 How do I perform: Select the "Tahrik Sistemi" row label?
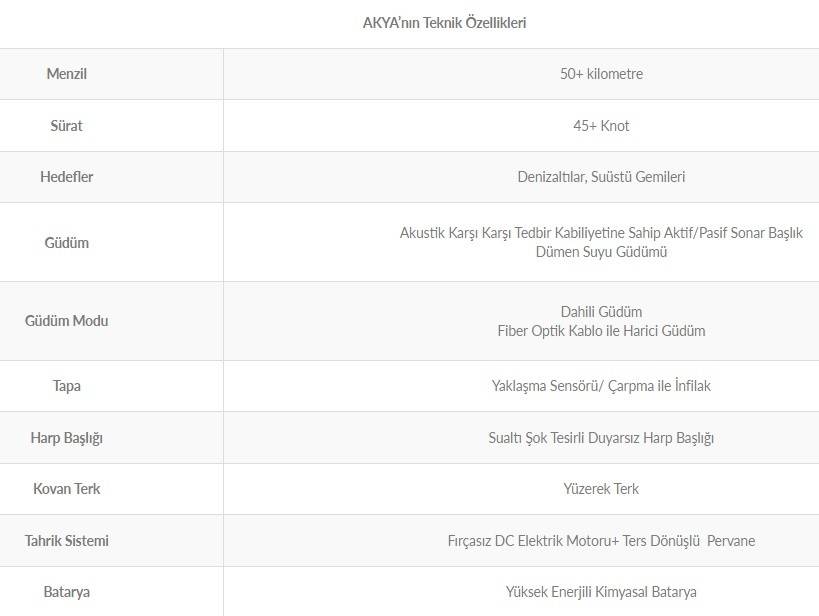tap(67, 541)
